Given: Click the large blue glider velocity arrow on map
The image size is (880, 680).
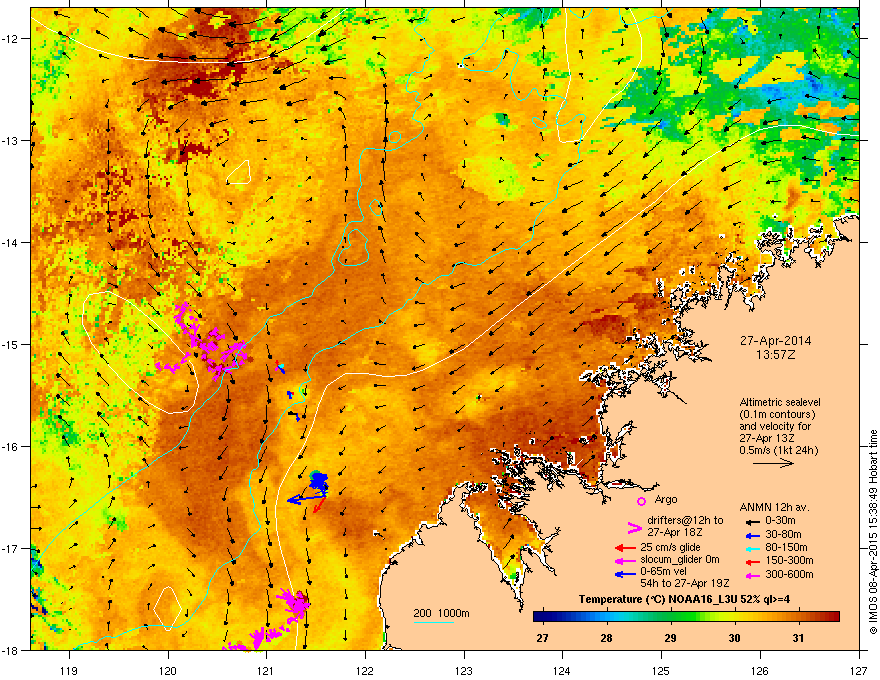Looking at the screenshot, I should click(x=306, y=498).
